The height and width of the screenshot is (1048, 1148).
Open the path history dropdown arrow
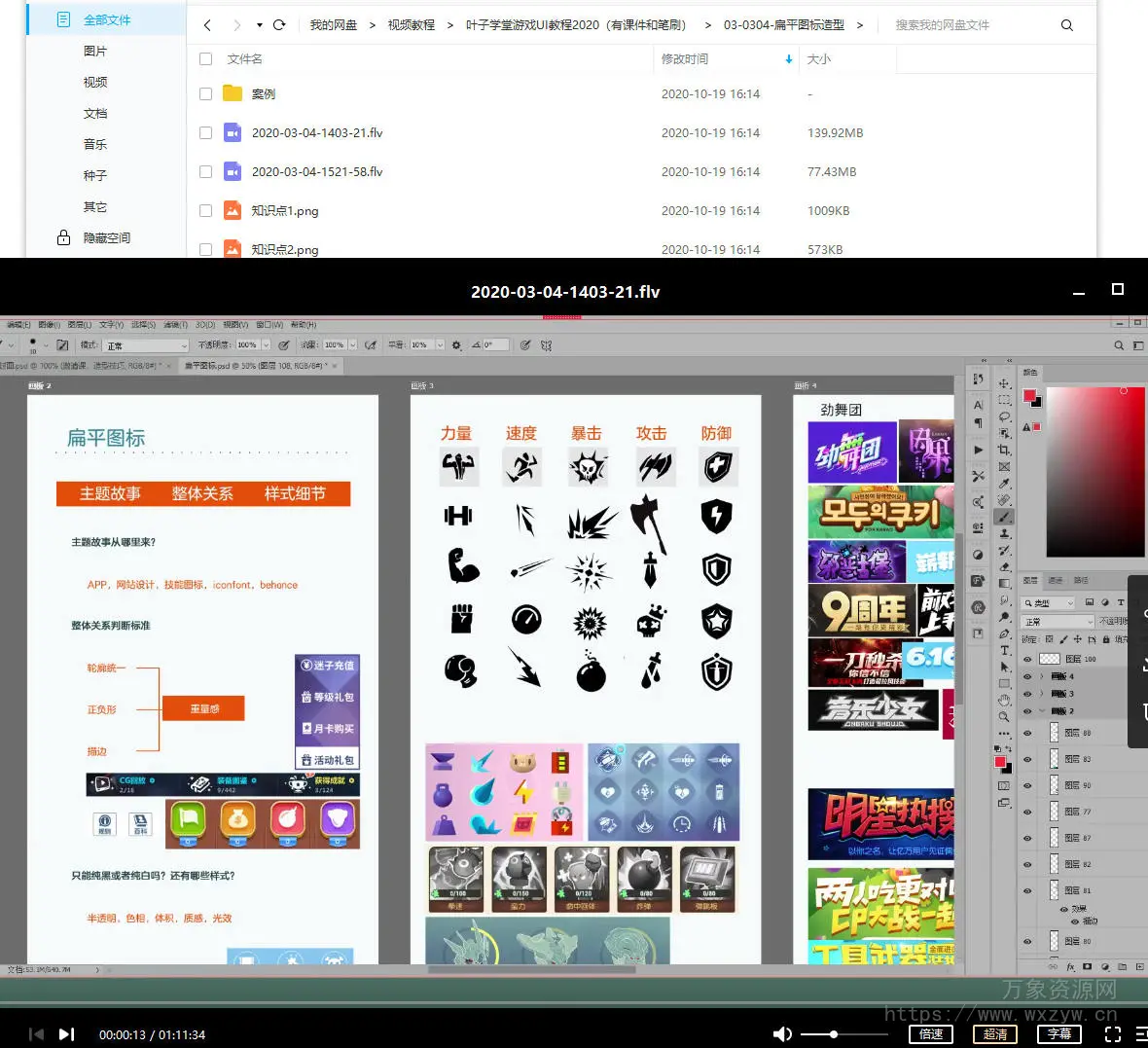pos(260,25)
